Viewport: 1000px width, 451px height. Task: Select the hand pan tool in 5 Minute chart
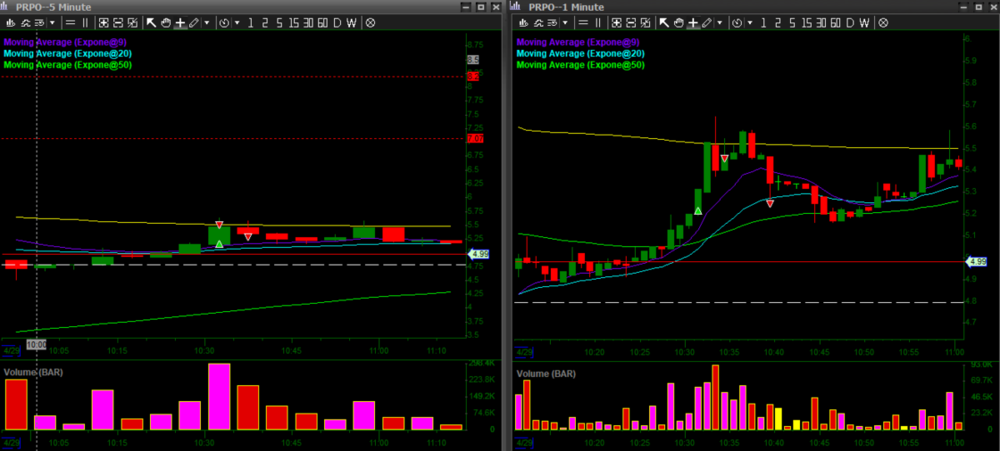[x=165, y=22]
